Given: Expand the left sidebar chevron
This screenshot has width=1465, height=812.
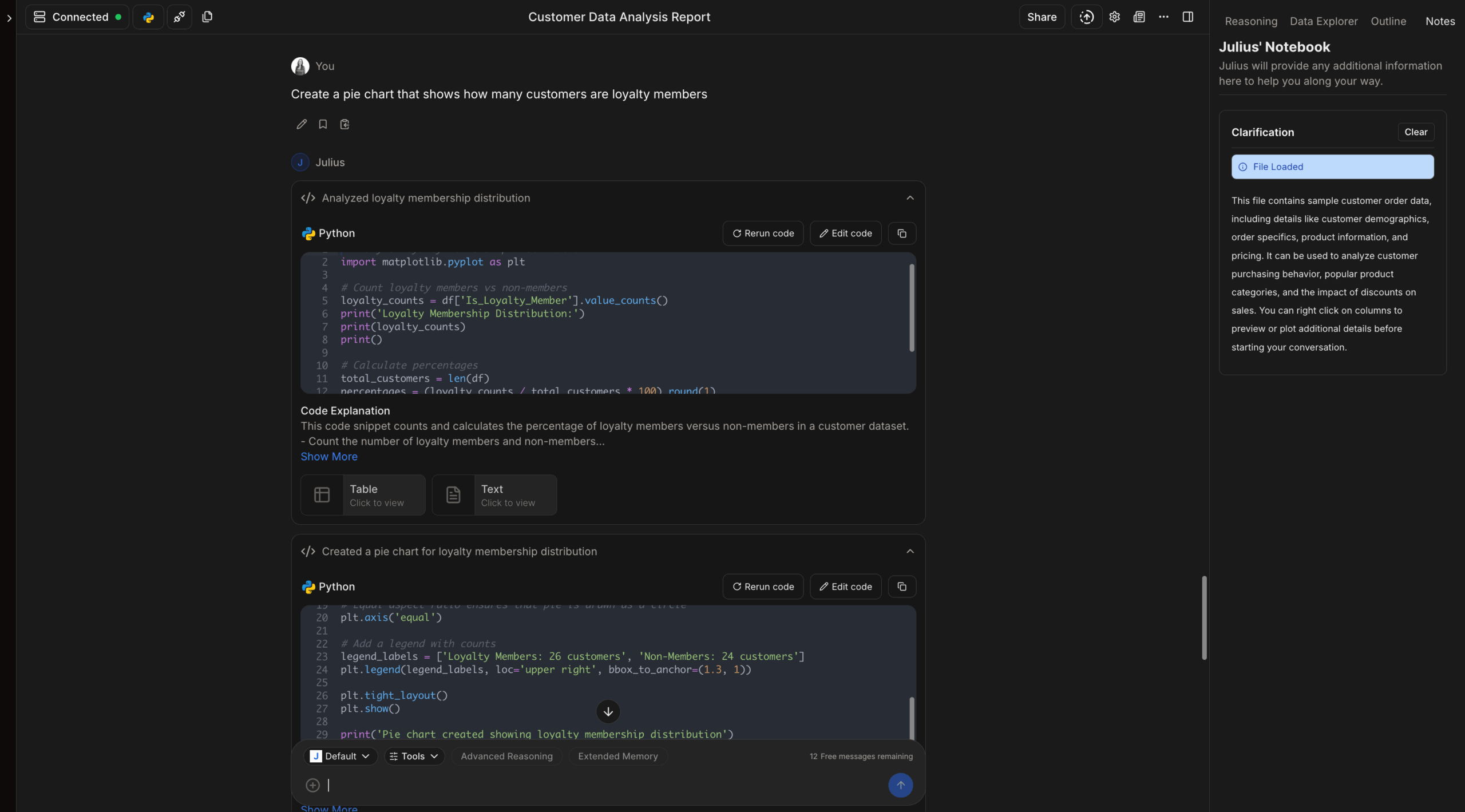Looking at the screenshot, I should click(x=9, y=18).
